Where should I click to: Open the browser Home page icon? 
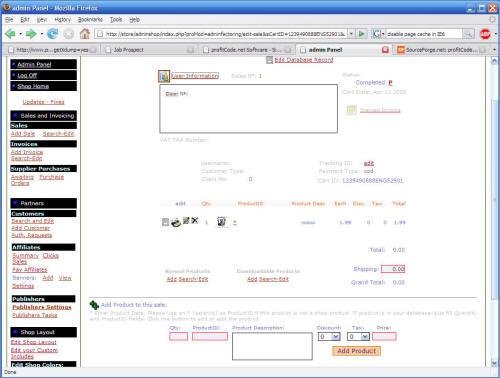click(85, 33)
